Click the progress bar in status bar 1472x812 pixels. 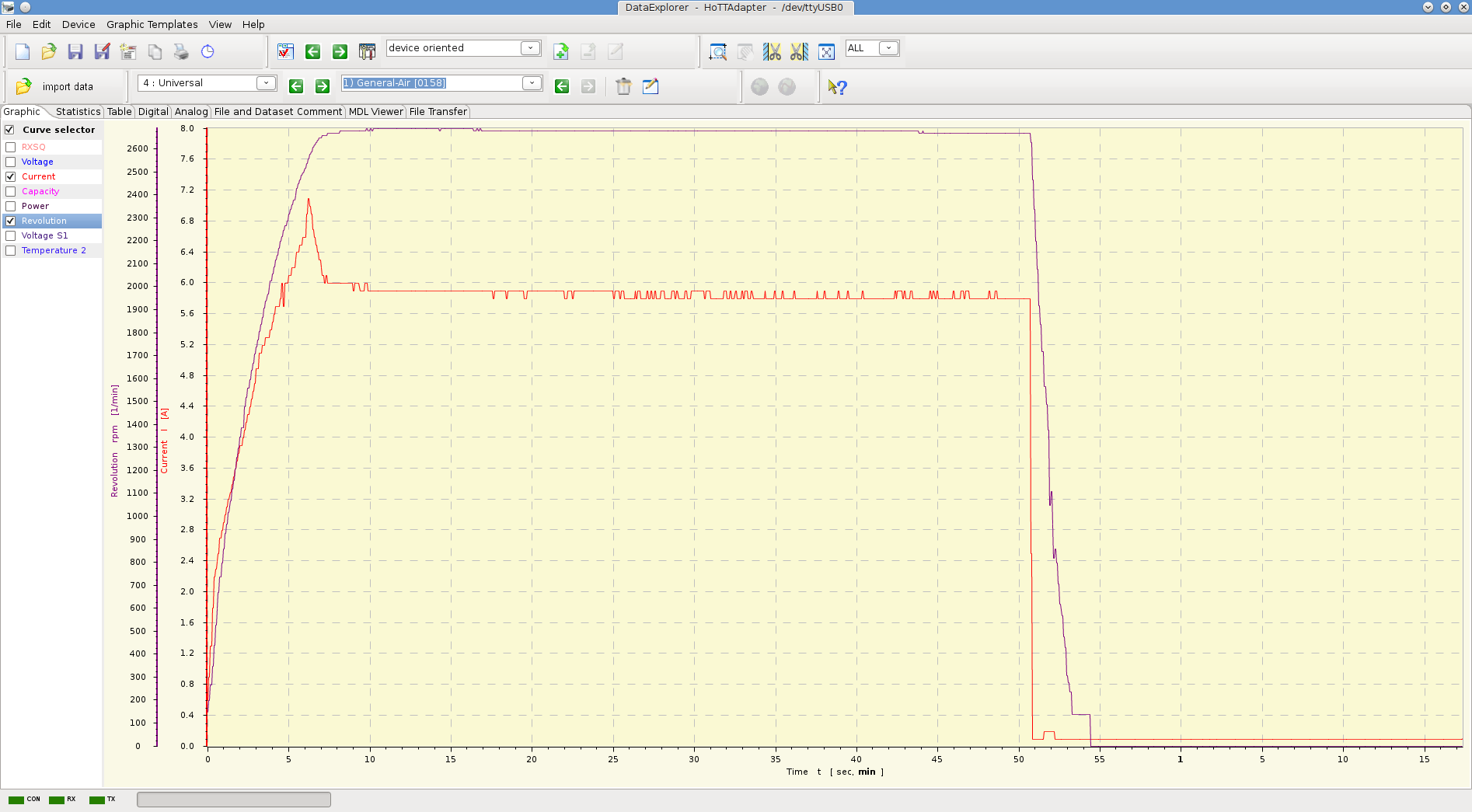[233, 800]
